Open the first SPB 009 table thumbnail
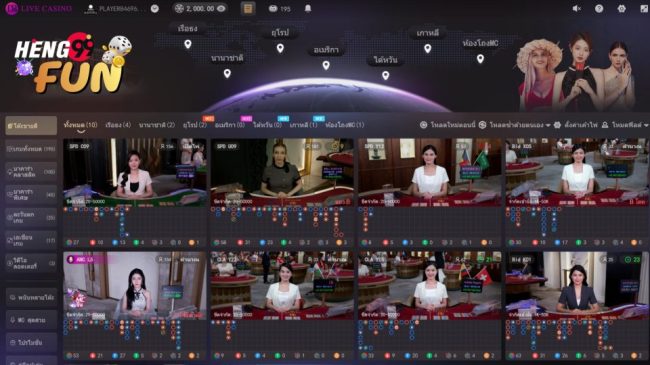This screenshot has height=365, width=650. click(x=135, y=173)
